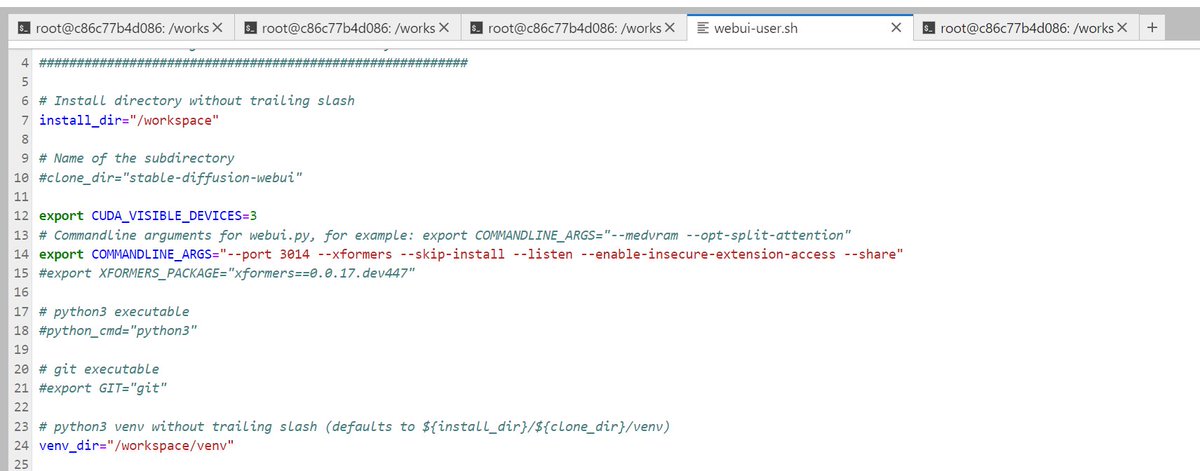The image size is (1200, 471).
Task: Click the terminal icon on the leftmost tab
Action: tap(25, 28)
